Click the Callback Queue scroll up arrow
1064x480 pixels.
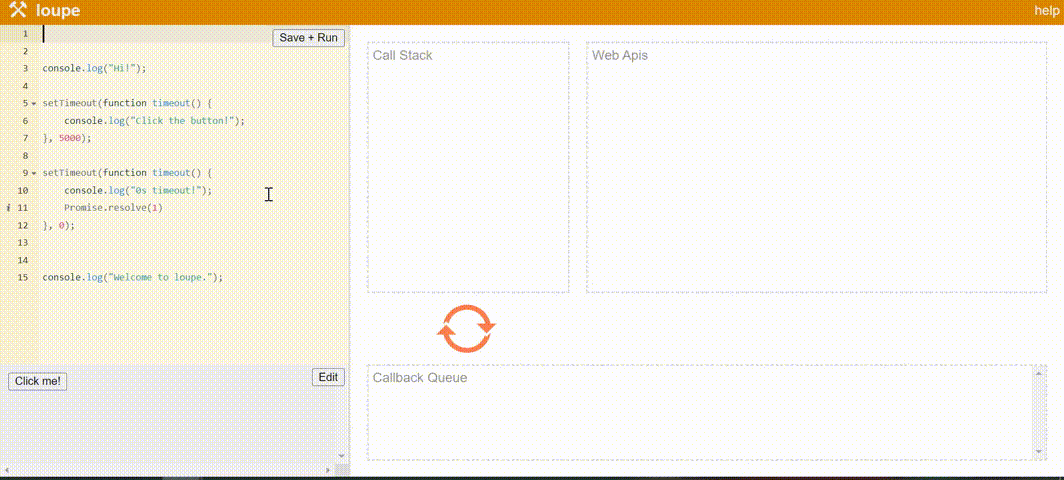[1038, 371]
